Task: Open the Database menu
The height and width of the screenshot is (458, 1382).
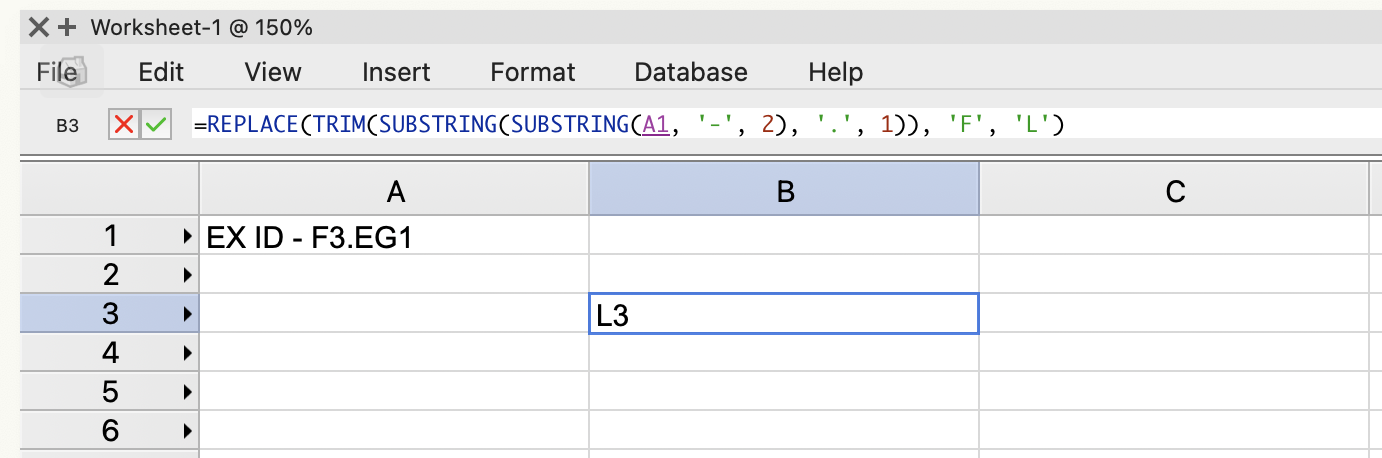Action: pos(691,72)
